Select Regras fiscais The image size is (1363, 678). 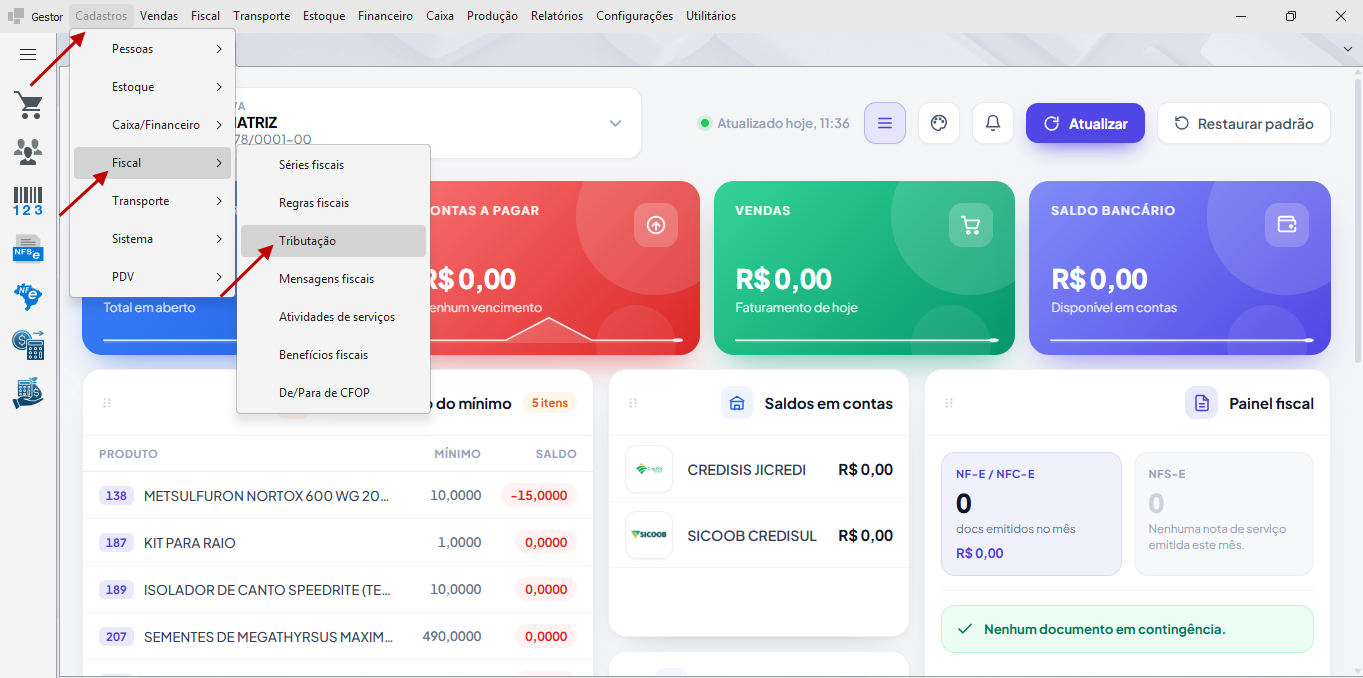point(333,203)
